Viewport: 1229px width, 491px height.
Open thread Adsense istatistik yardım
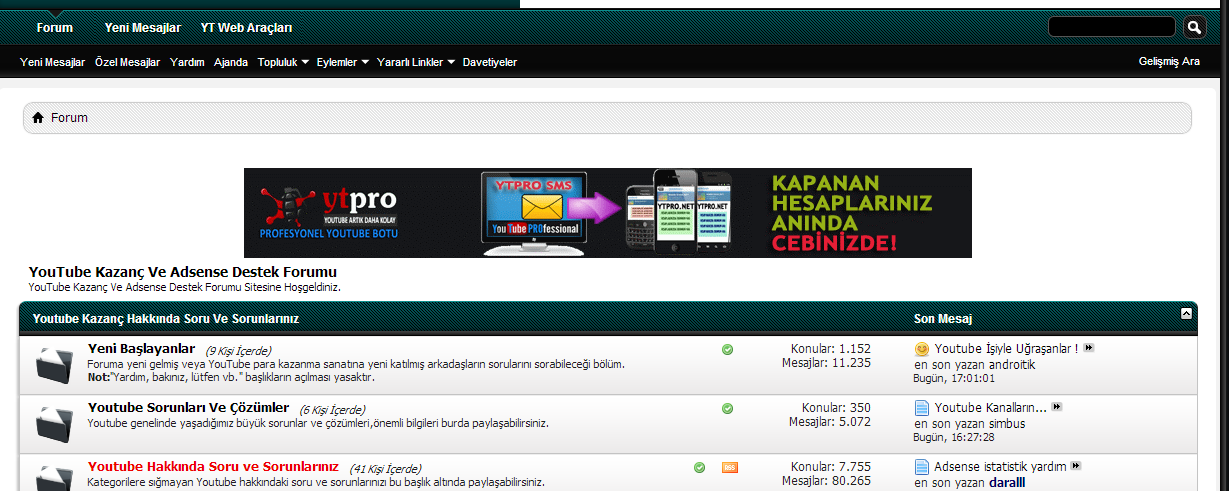coord(1000,467)
